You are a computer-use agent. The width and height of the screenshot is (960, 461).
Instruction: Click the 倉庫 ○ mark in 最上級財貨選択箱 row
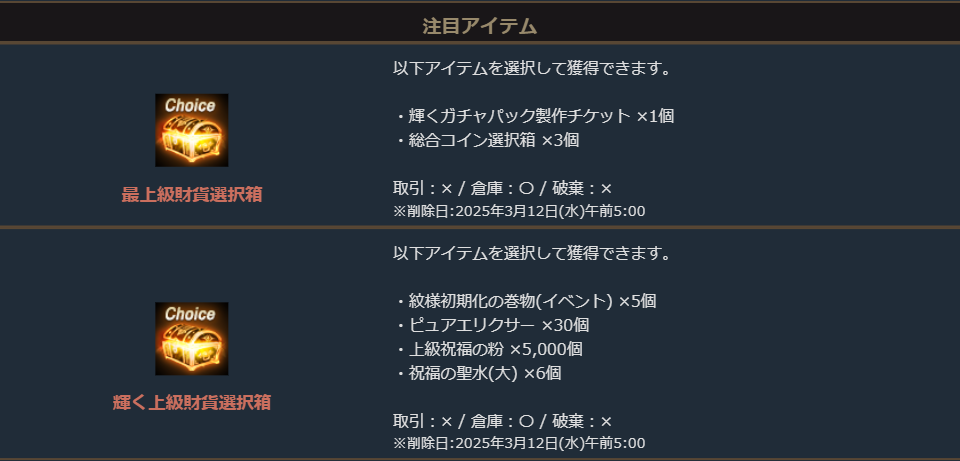click(x=527, y=189)
